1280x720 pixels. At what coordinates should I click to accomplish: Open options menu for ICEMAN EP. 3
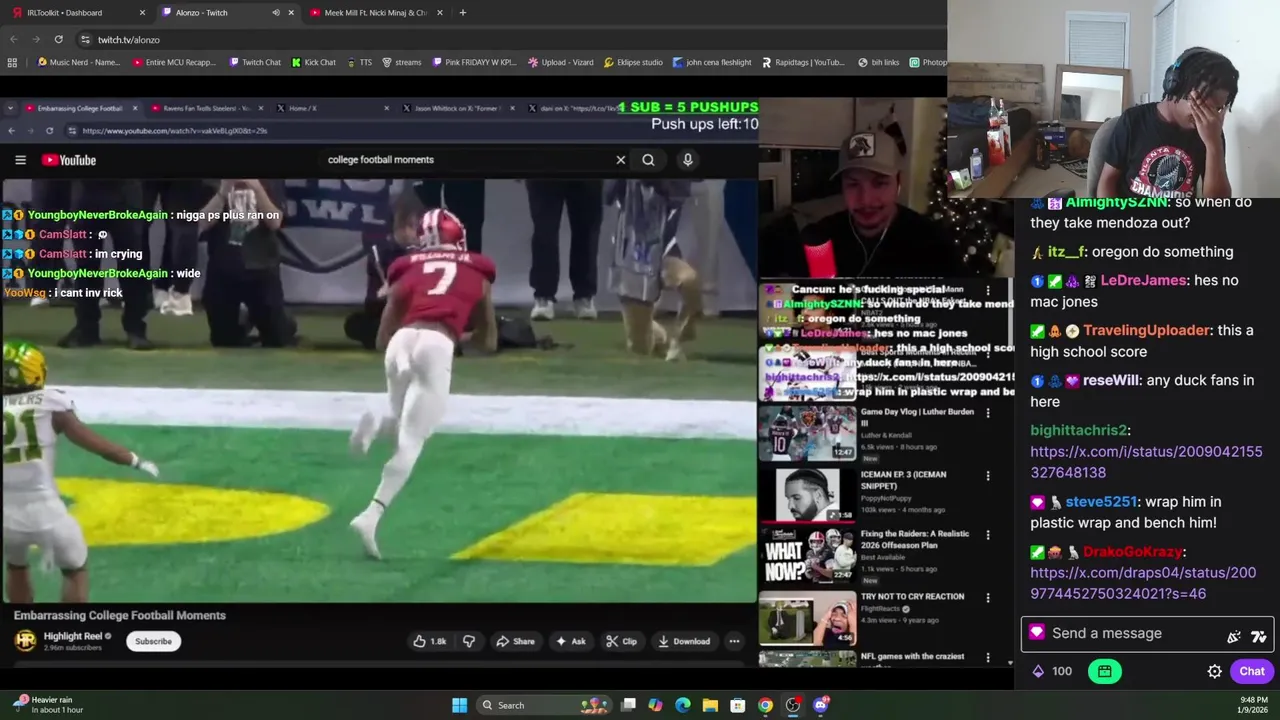pyautogui.click(x=988, y=476)
